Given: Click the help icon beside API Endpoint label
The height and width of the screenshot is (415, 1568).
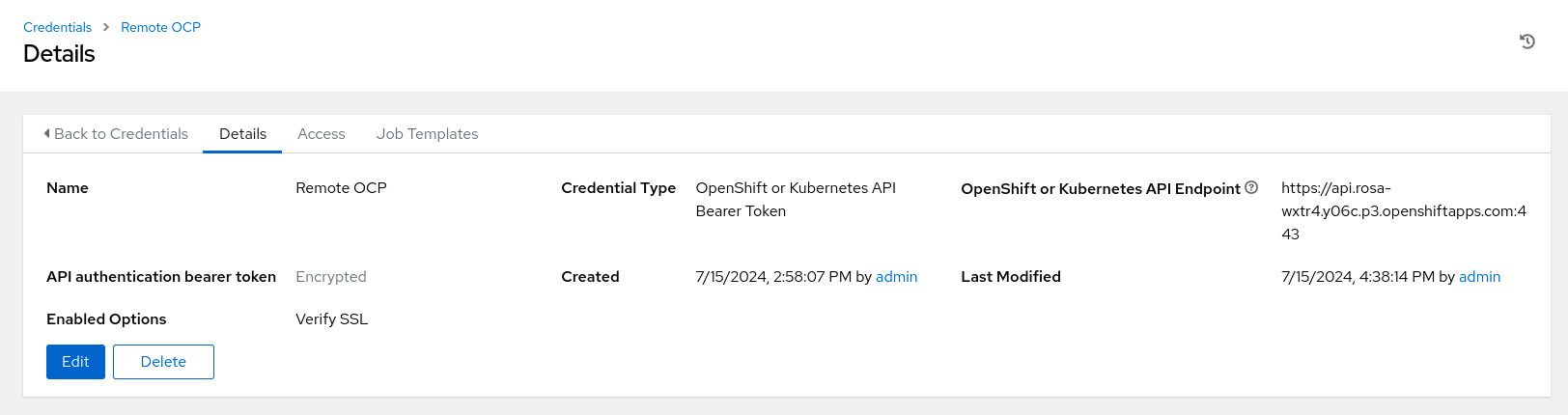Looking at the screenshot, I should [x=1251, y=187].
